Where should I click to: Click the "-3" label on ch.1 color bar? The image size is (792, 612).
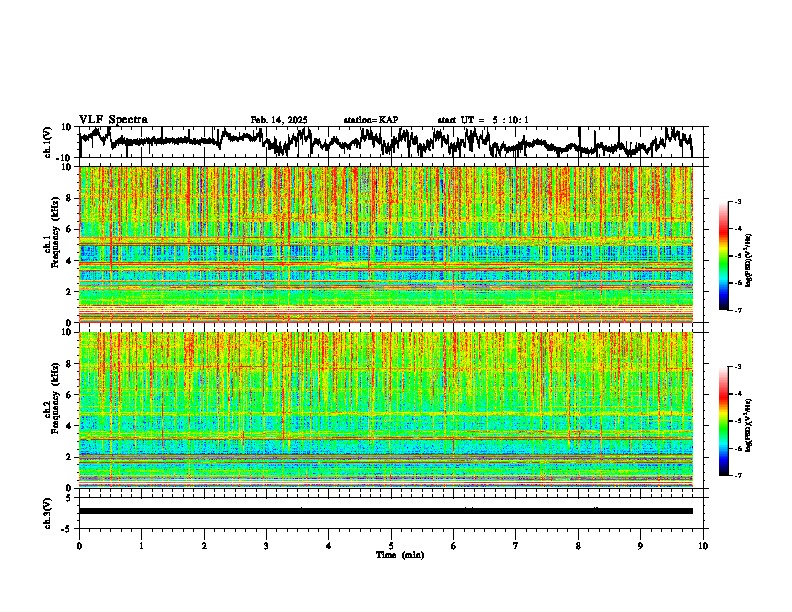pyautogui.click(x=737, y=201)
